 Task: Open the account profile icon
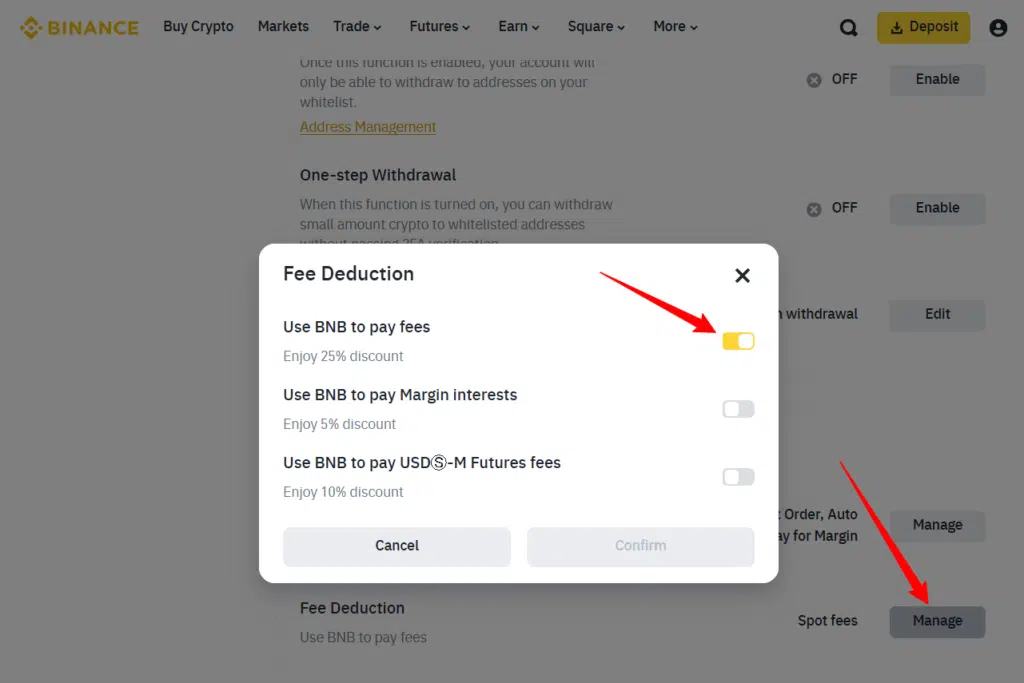998,27
